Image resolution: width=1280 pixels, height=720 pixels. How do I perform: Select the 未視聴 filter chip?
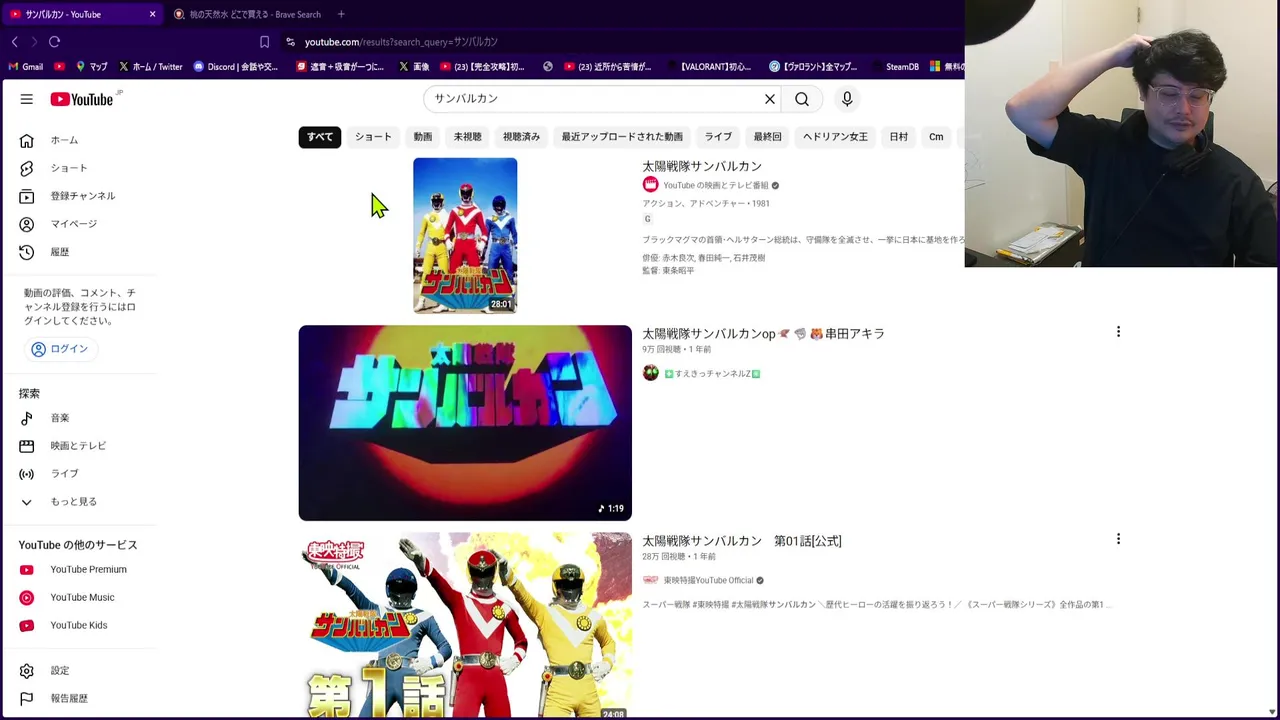point(467,137)
